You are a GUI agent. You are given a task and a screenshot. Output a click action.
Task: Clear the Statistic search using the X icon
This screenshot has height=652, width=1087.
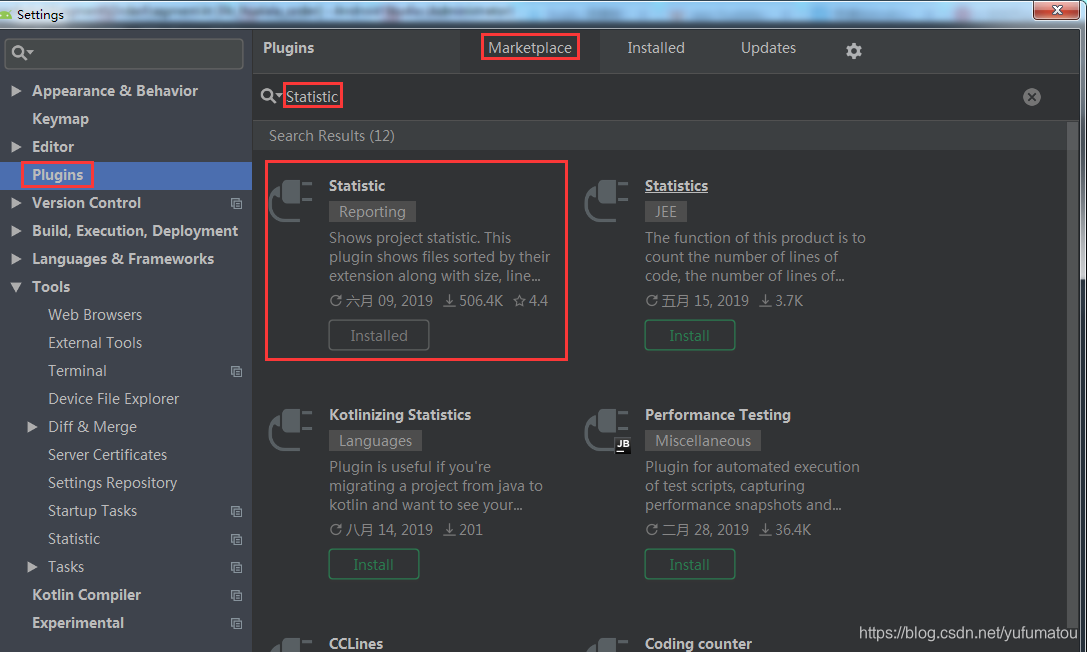pyautogui.click(x=1031, y=96)
